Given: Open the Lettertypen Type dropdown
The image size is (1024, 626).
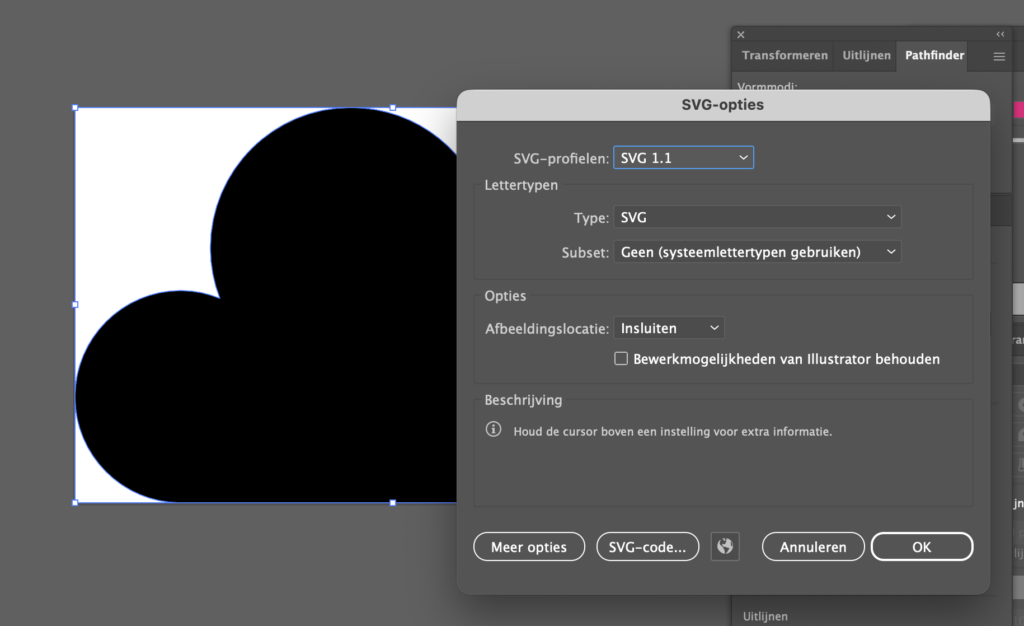Looking at the screenshot, I should point(757,217).
